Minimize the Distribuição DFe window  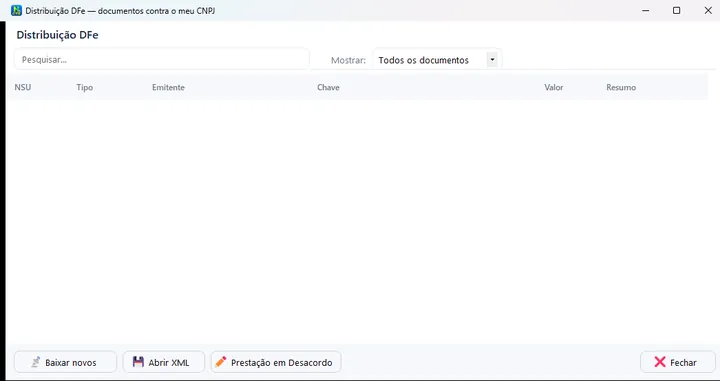click(646, 10)
